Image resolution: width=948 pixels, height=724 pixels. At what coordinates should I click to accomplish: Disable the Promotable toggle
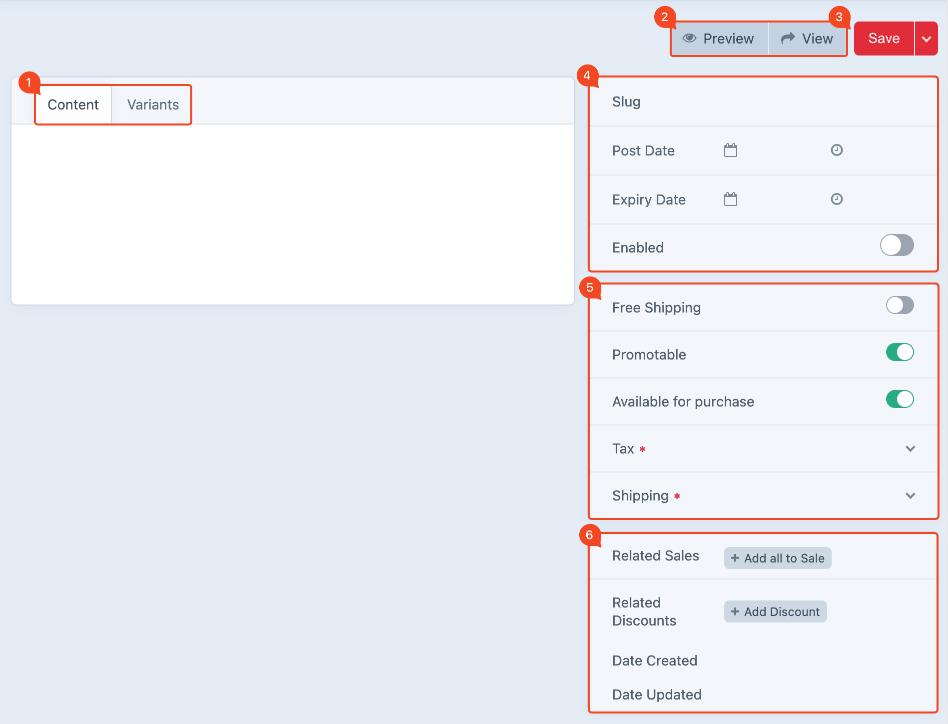899,353
